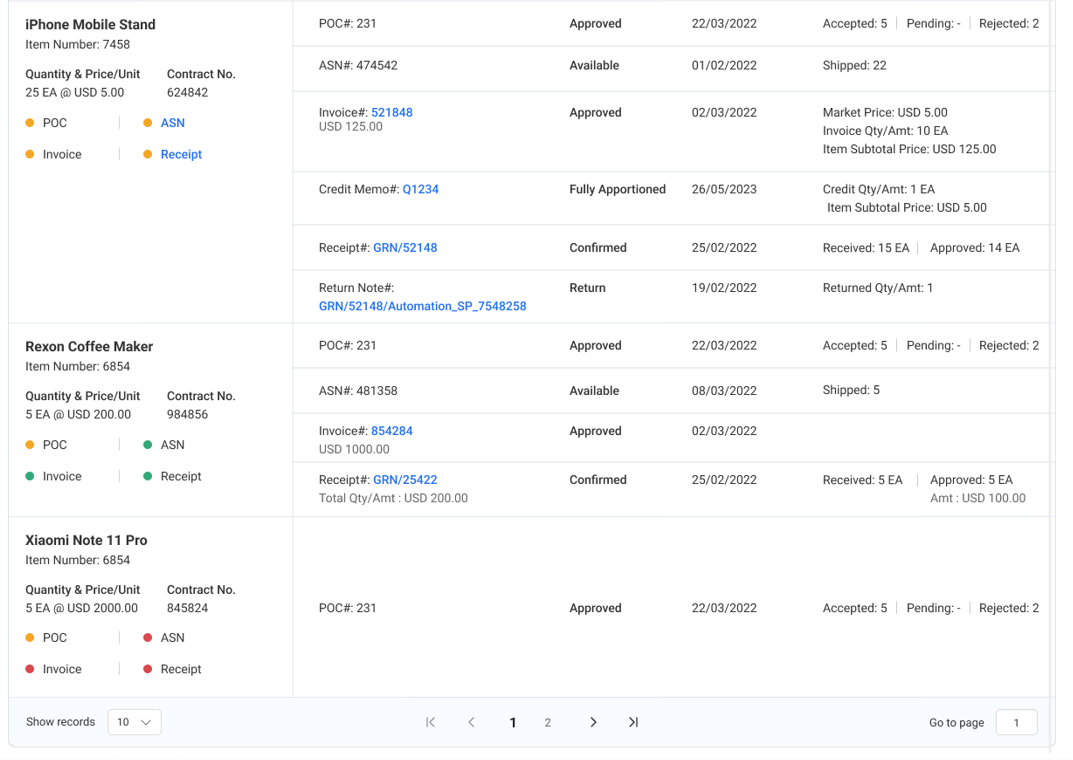The height and width of the screenshot is (760, 1073).
Task: Click USD 125.00 under invoice 521848
Action: [350, 127]
